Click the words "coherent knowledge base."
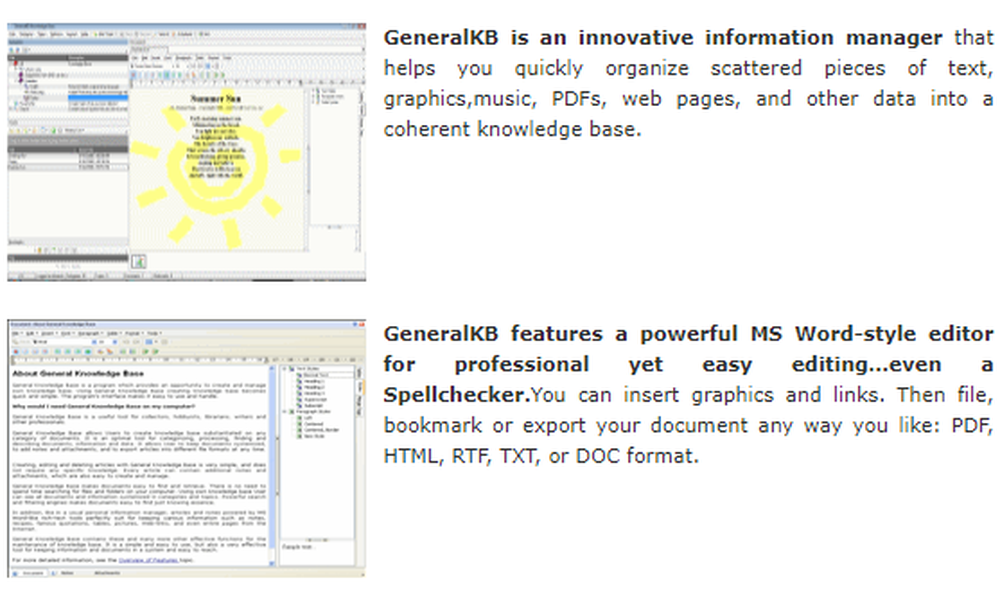Image resolution: width=1000 pixels, height=590 pixels. pos(512,129)
